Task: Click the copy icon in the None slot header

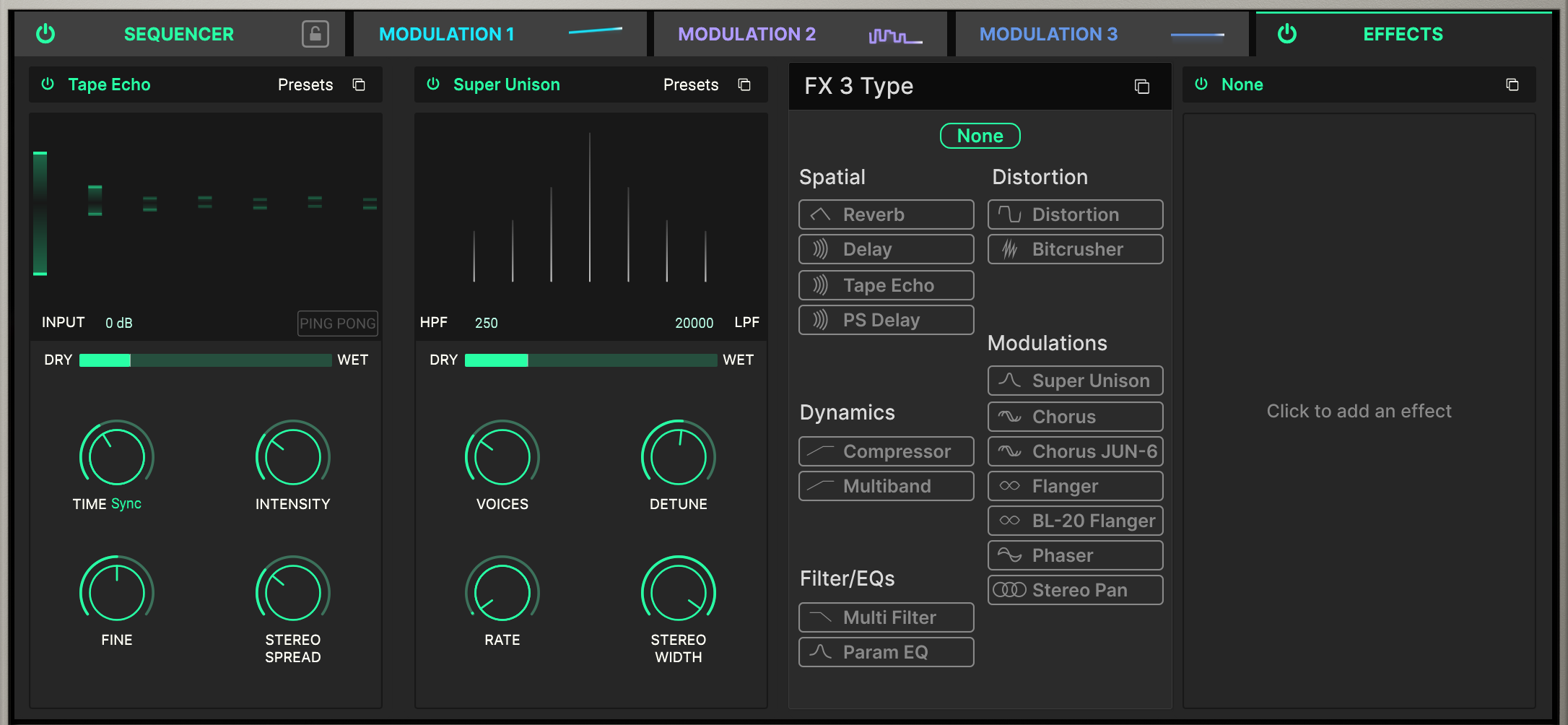Action: [x=1512, y=85]
